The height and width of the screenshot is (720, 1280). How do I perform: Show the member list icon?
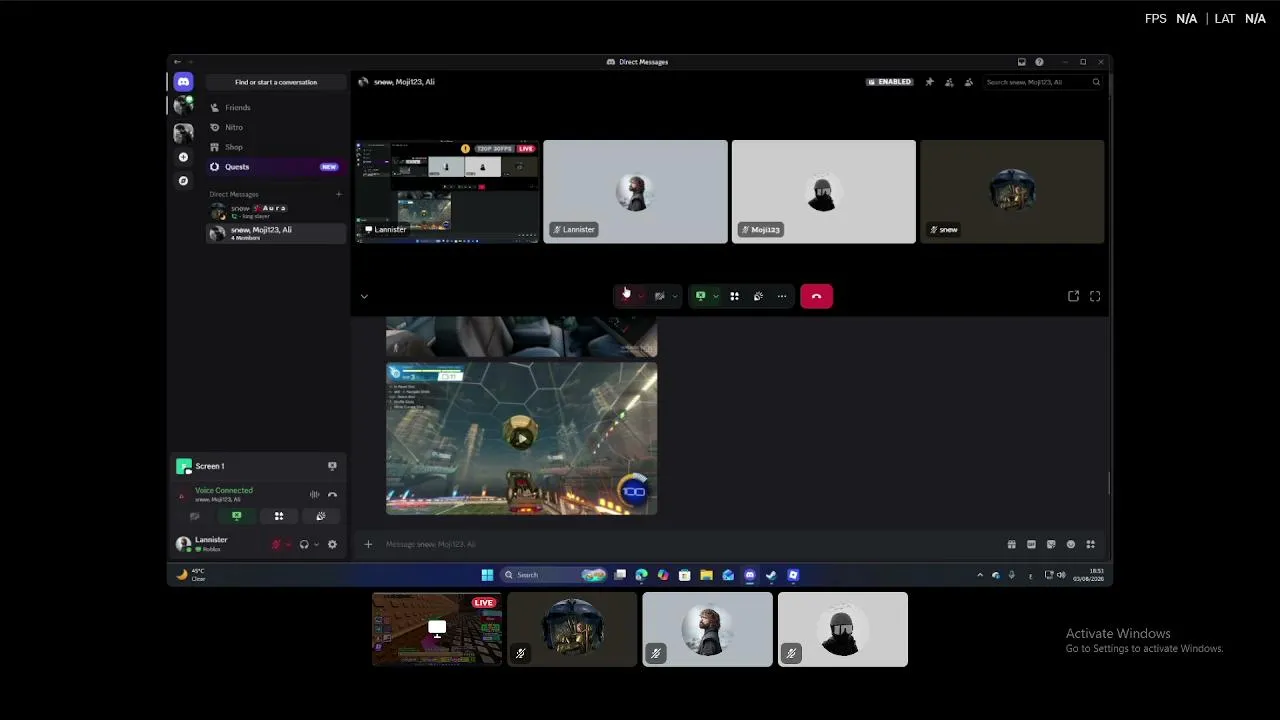[968, 82]
